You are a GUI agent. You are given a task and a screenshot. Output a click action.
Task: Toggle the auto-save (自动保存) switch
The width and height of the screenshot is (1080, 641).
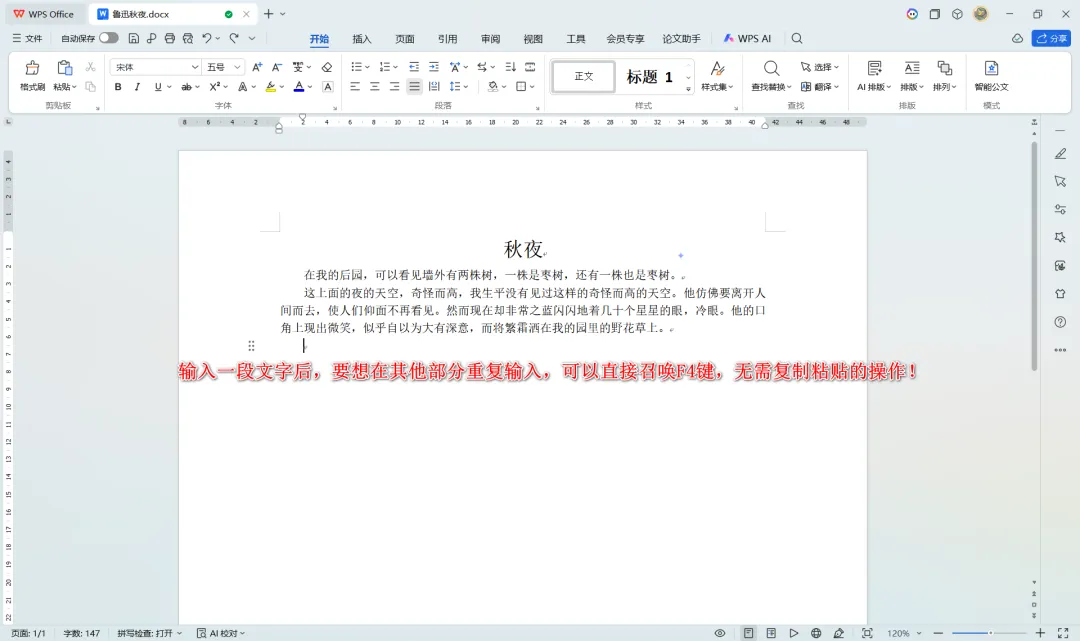pos(108,38)
